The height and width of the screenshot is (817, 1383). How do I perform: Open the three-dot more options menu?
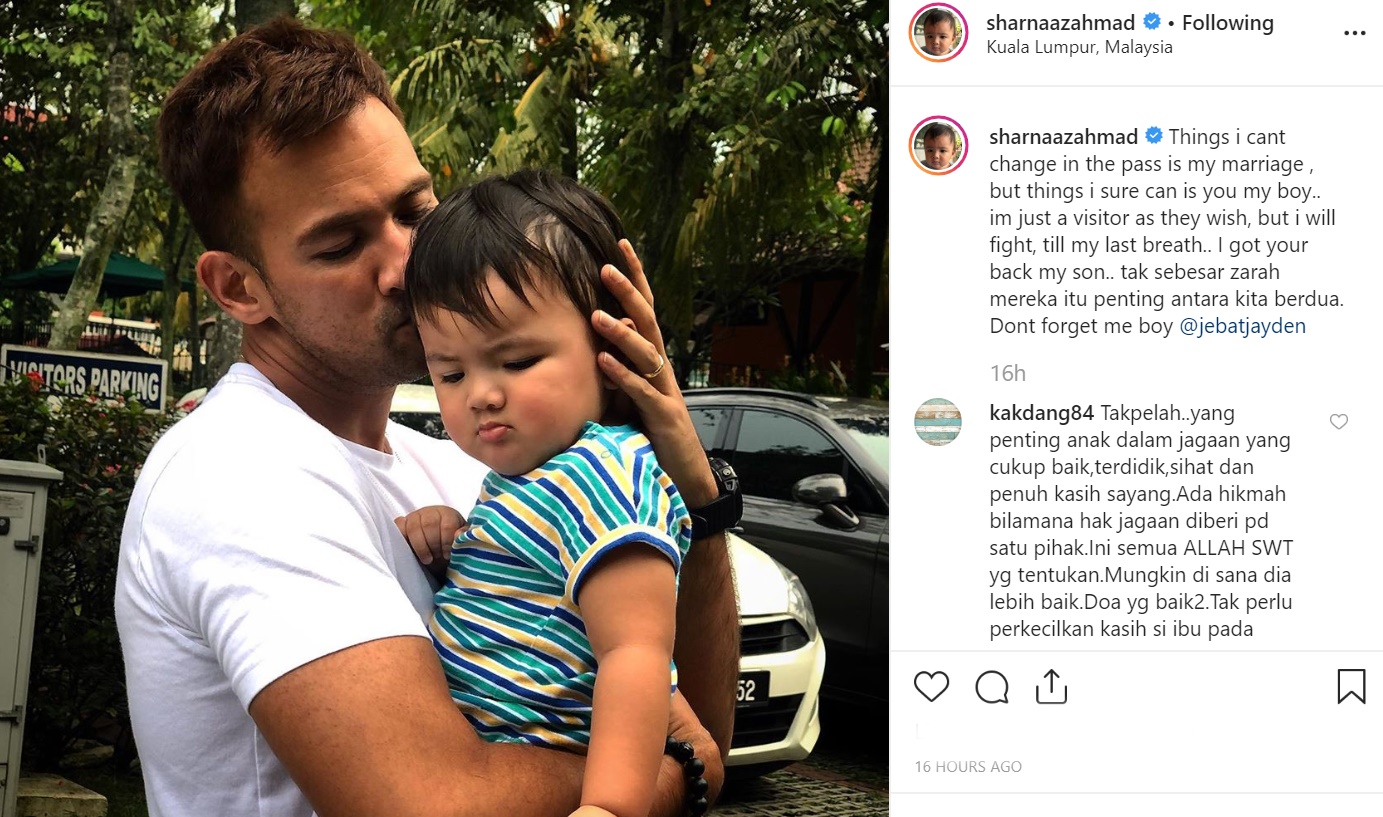(x=1354, y=33)
